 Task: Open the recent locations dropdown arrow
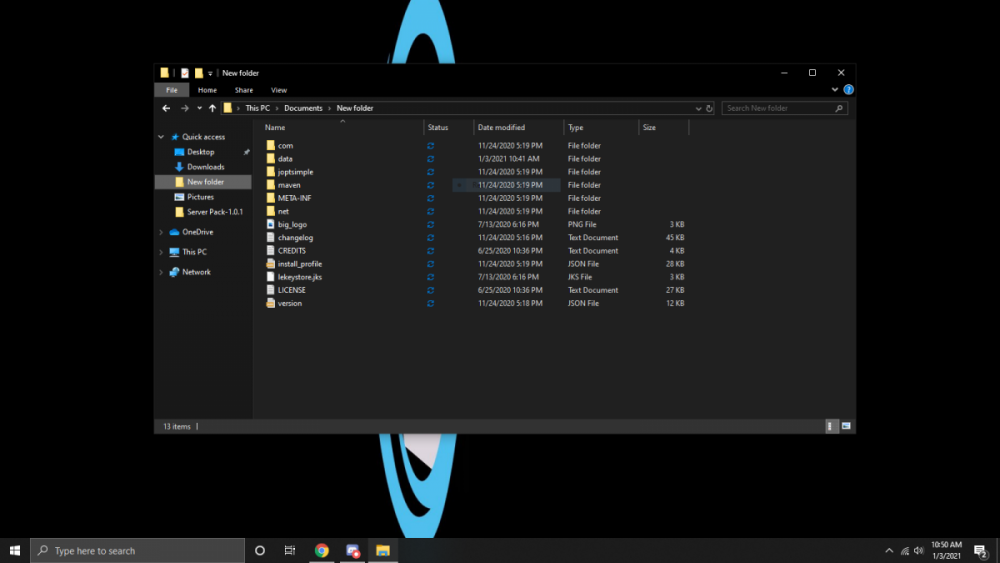click(199, 108)
